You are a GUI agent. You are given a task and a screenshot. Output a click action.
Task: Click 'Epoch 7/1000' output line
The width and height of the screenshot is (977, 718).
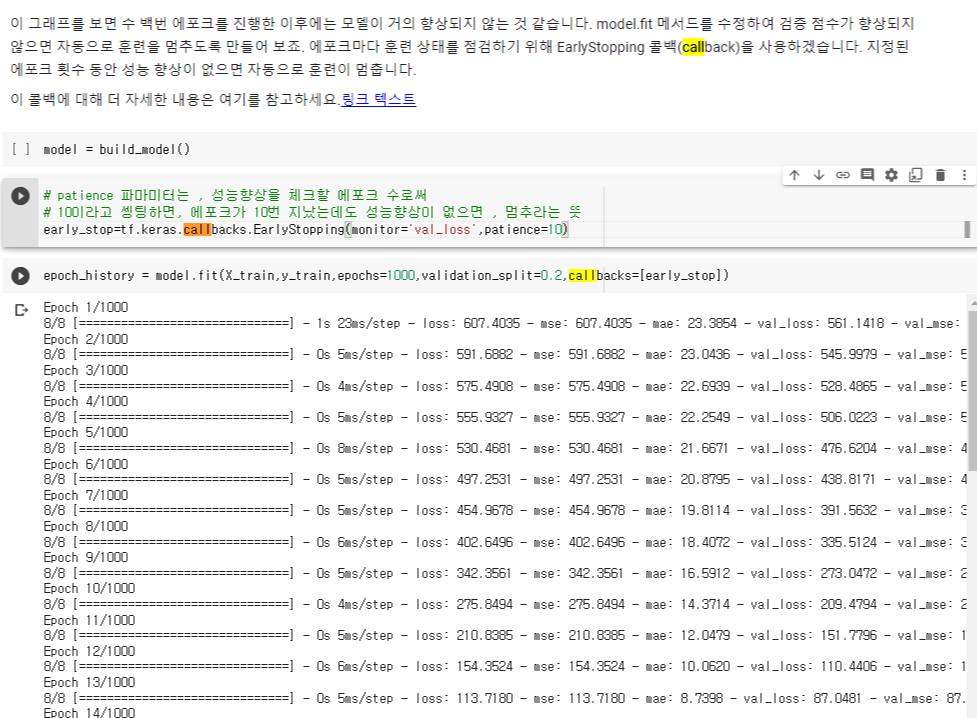85,495
